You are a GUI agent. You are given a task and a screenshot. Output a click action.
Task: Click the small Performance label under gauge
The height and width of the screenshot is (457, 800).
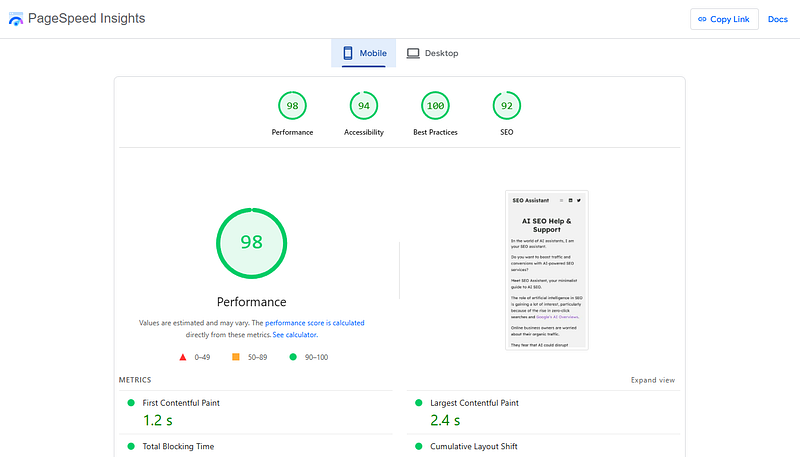pyautogui.click(x=292, y=132)
